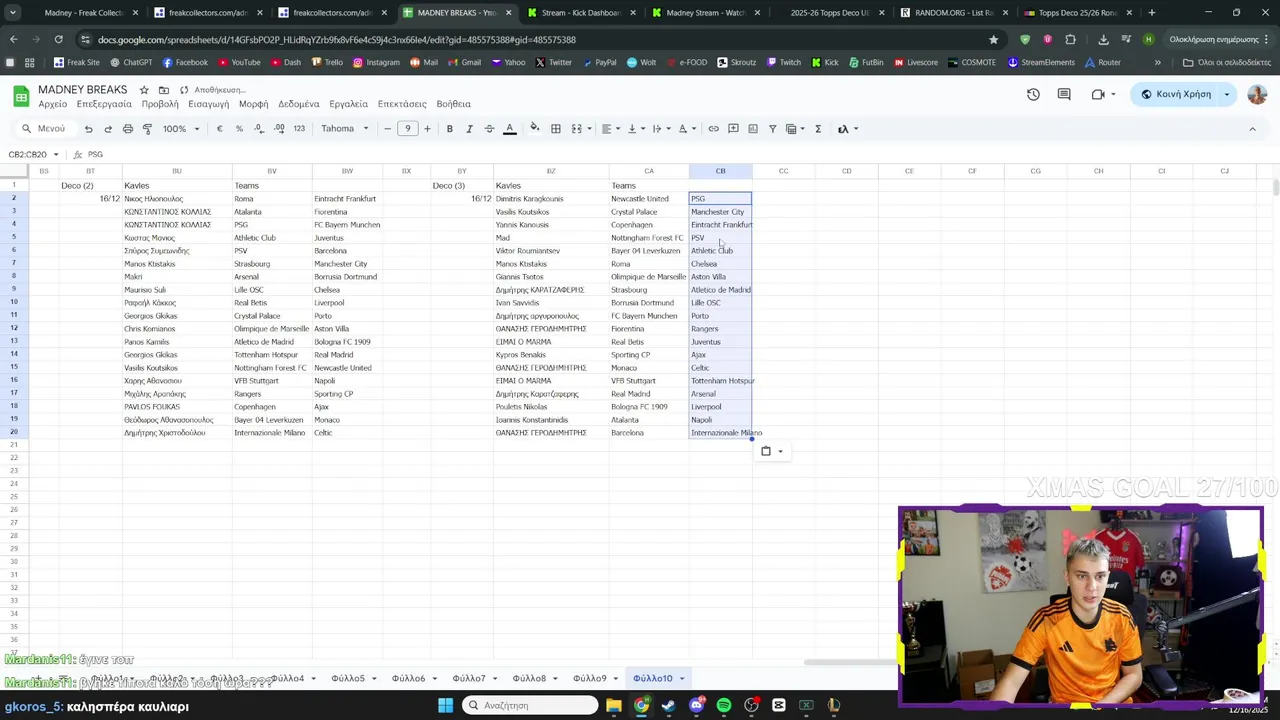Open the Windows Start menu
The width and height of the screenshot is (1280, 720).
445,705
